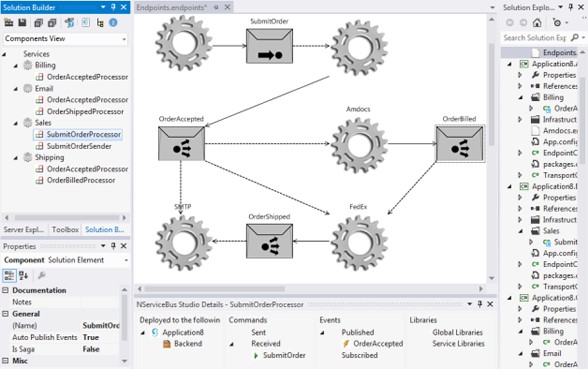
Task: Click Service Libraries entry
Action: click(458, 344)
